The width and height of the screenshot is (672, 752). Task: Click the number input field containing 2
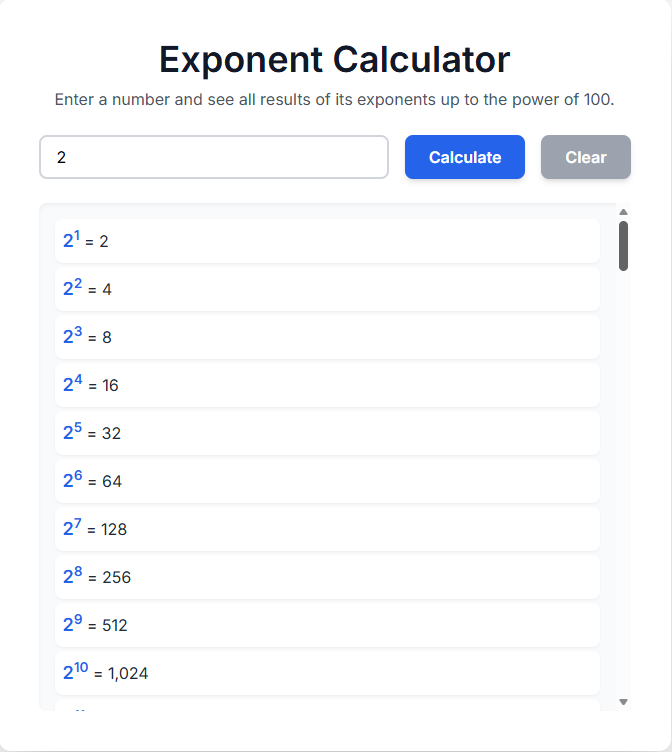pos(213,157)
